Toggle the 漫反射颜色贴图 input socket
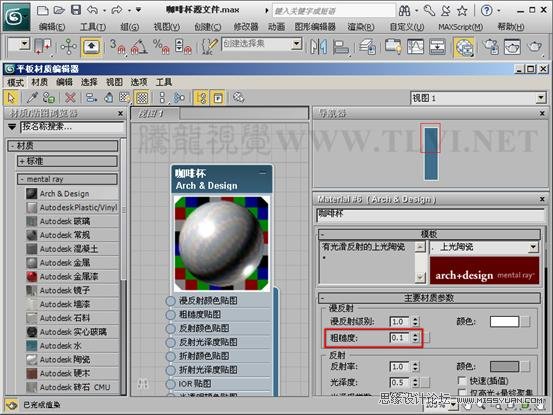 pos(171,301)
